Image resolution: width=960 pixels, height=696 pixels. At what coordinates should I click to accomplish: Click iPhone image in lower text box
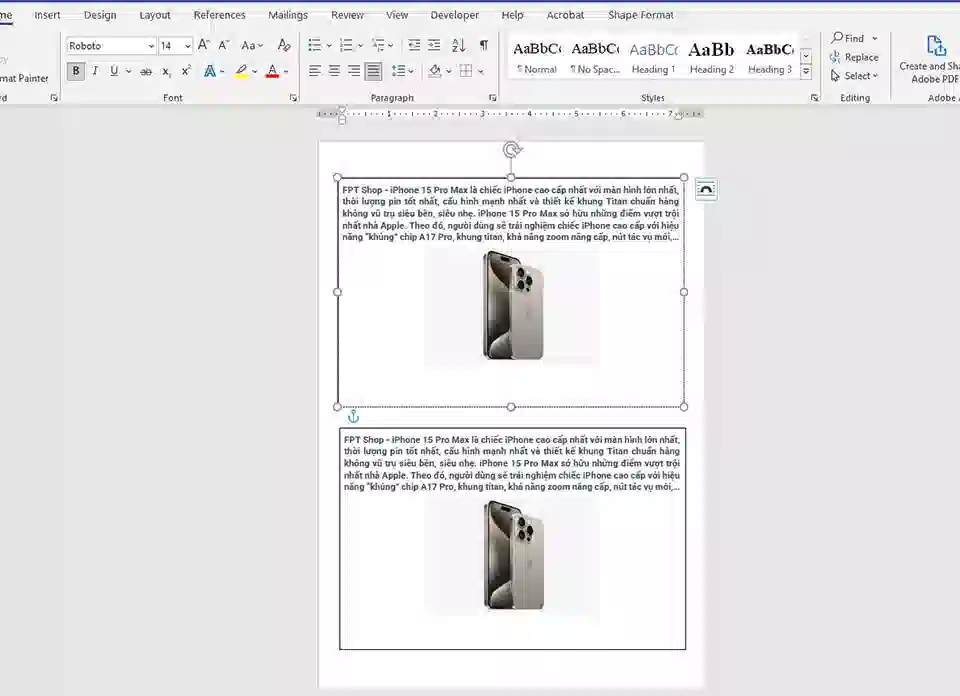point(513,555)
